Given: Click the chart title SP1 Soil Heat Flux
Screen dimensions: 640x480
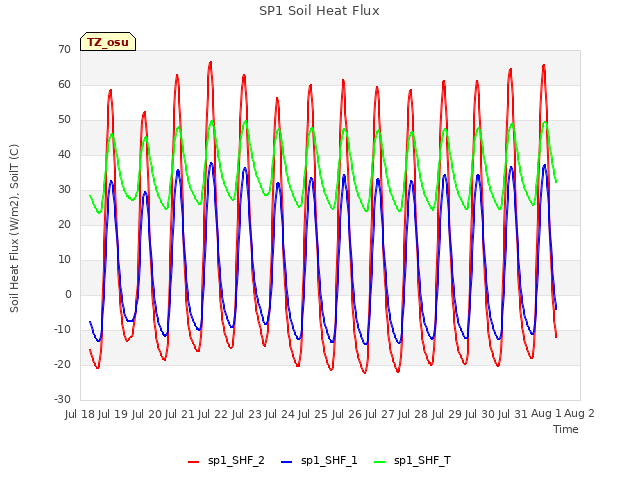Looking at the screenshot, I should click(x=319, y=11).
